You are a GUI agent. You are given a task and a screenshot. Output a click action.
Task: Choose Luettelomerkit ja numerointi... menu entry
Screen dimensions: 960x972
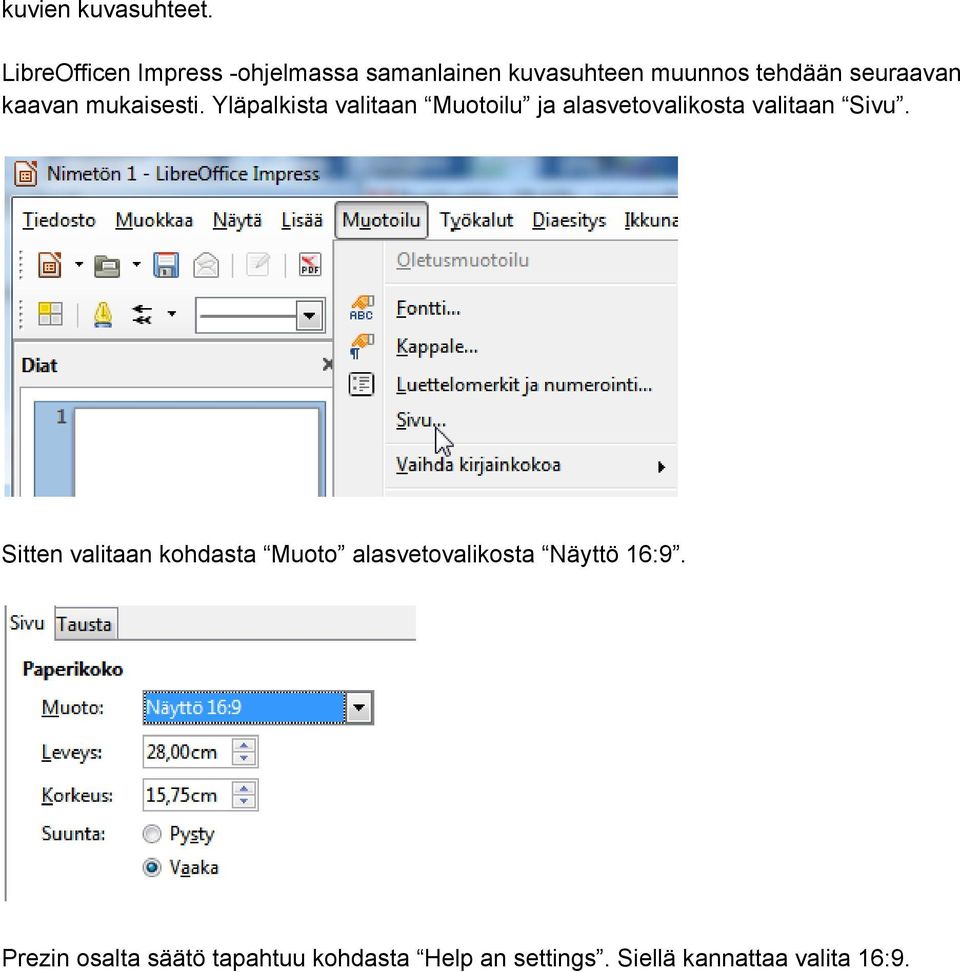tap(524, 385)
